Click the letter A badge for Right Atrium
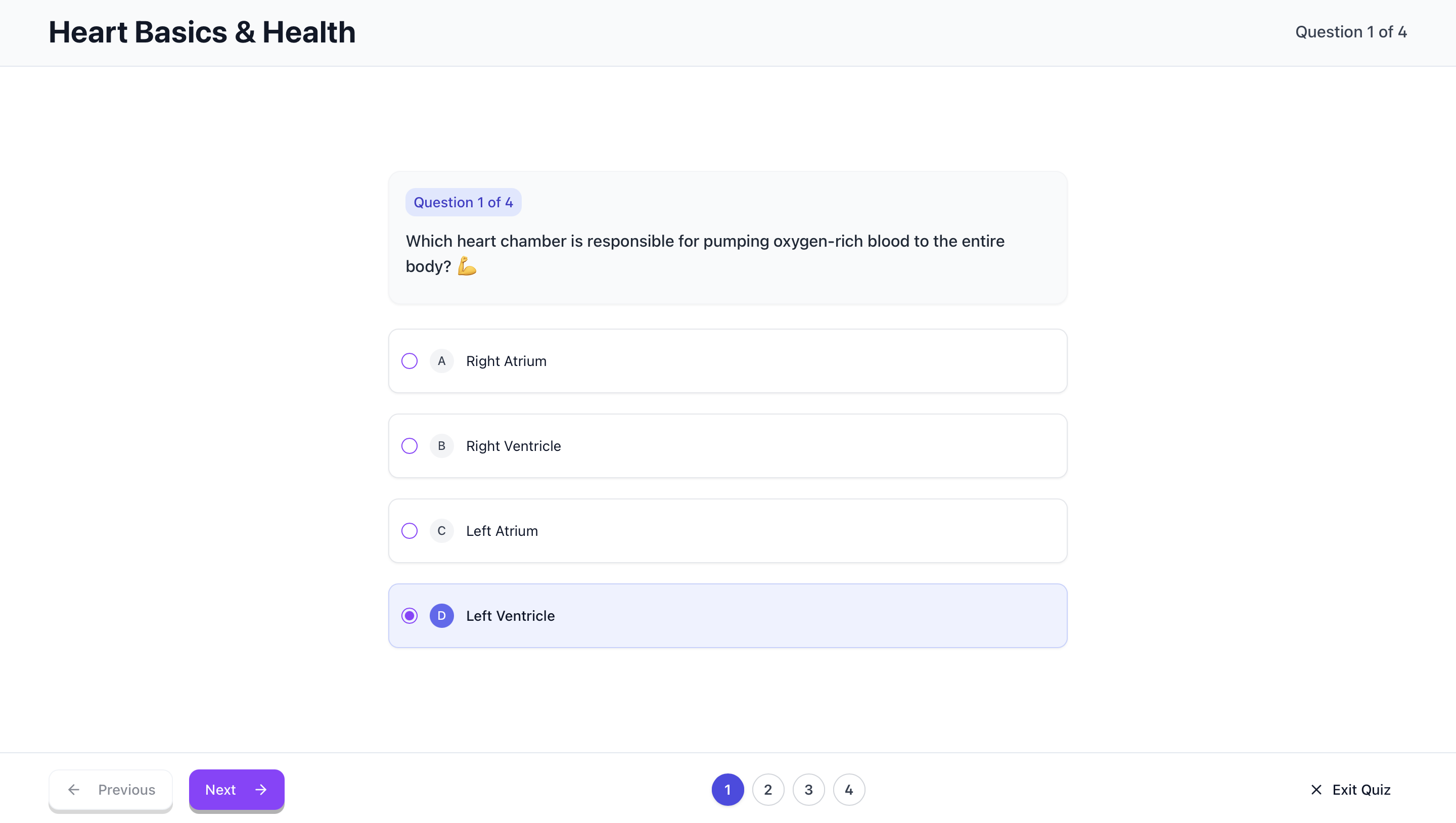 pos(441,360)
